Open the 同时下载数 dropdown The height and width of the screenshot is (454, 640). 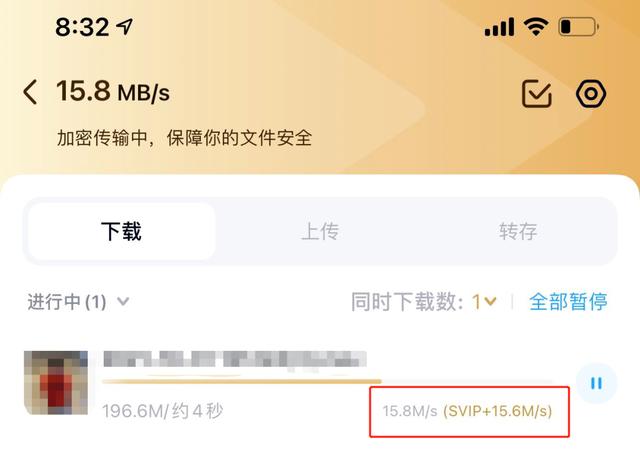click(x=484, y=302)
